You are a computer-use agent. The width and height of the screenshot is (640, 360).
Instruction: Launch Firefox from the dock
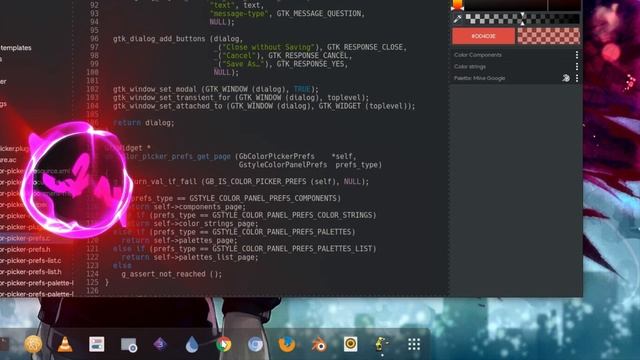pos(287,344)
